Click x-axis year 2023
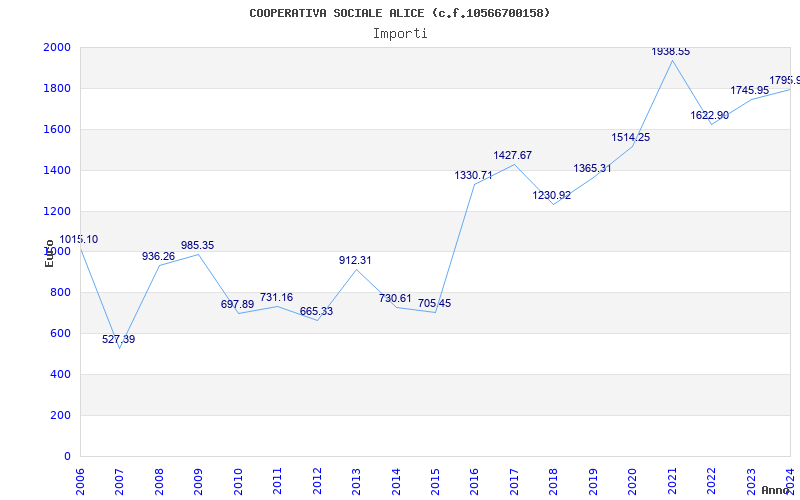The width and height of the screenshot is (800, 500). [752, 482]
